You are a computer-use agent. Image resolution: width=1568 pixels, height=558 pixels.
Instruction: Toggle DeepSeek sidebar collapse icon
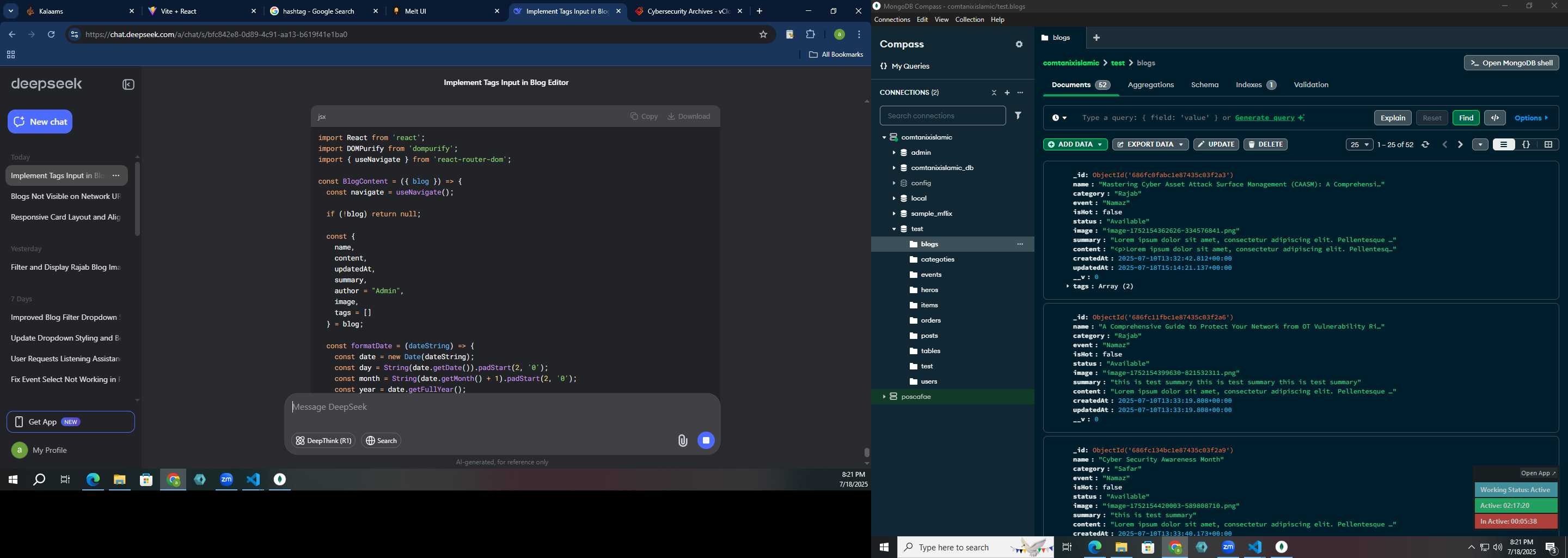(x=128, y=84)
